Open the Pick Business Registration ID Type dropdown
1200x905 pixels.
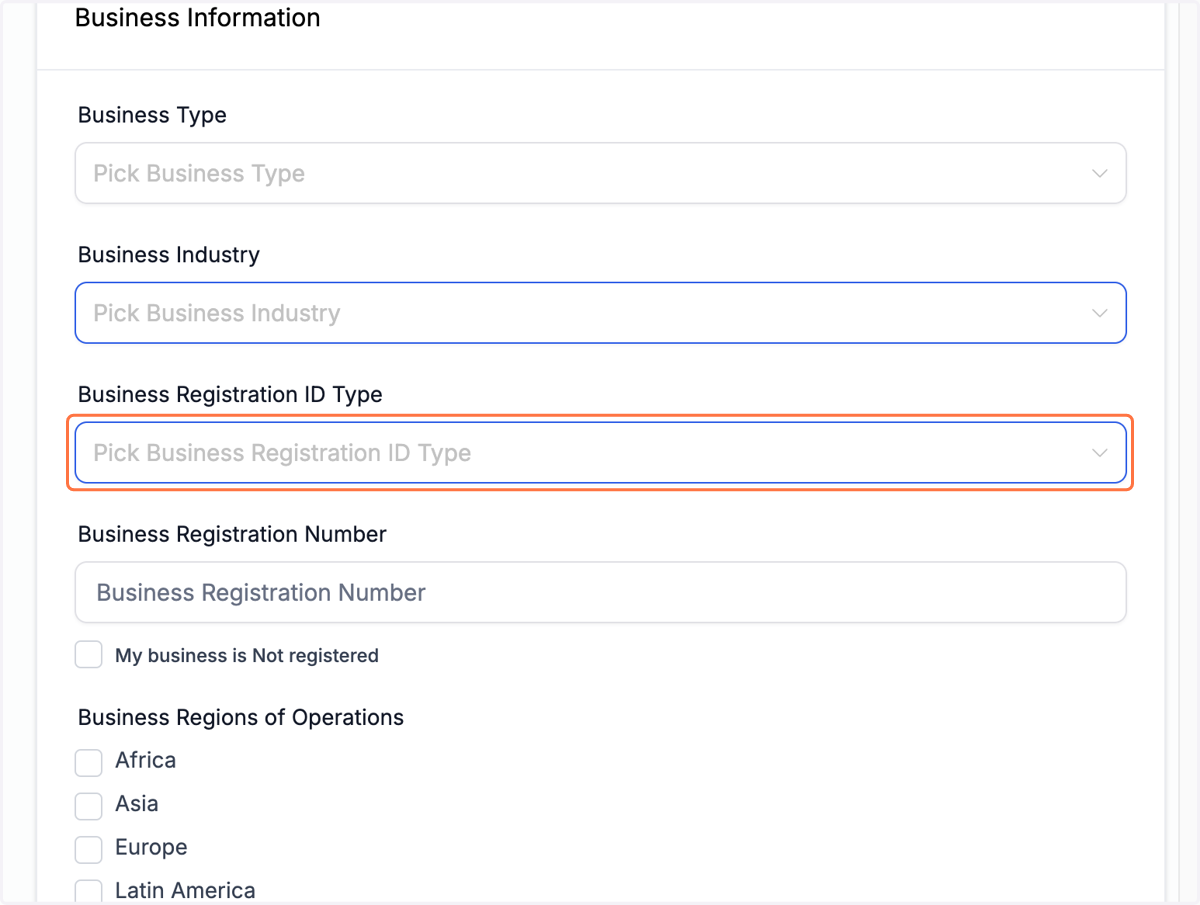coord(600,453)
